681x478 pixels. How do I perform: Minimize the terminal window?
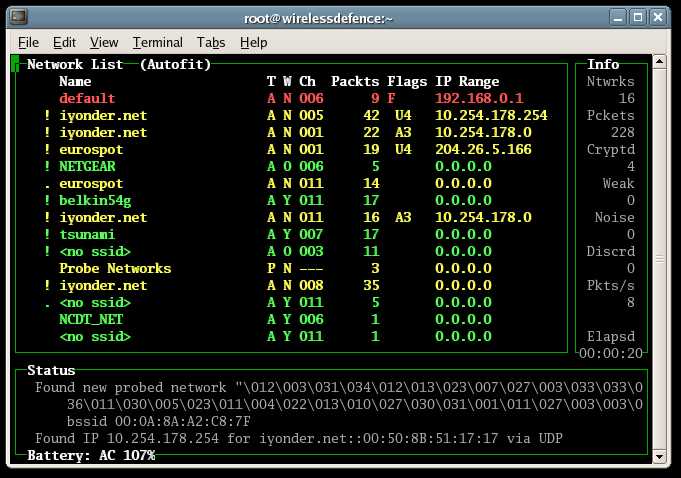pyautogui.click(x=618, y=18)
